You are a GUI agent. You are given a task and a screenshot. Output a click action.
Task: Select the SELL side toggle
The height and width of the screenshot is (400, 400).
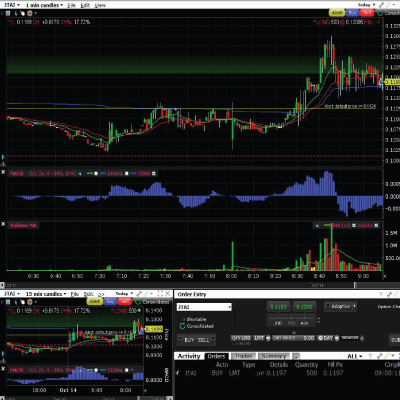(x=203, y=340)
